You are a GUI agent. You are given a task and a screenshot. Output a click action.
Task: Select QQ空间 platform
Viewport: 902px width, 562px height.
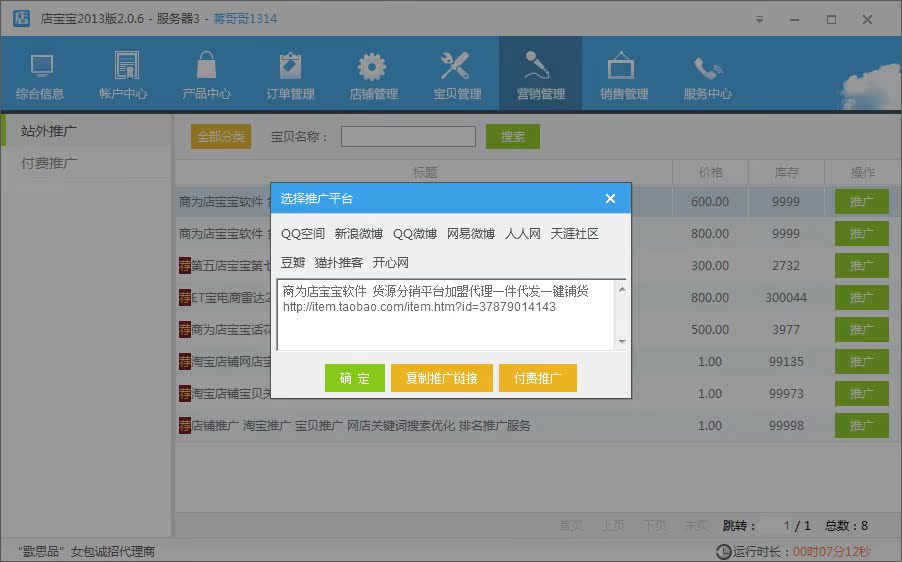pyautogui.click(x=303, y=234)
